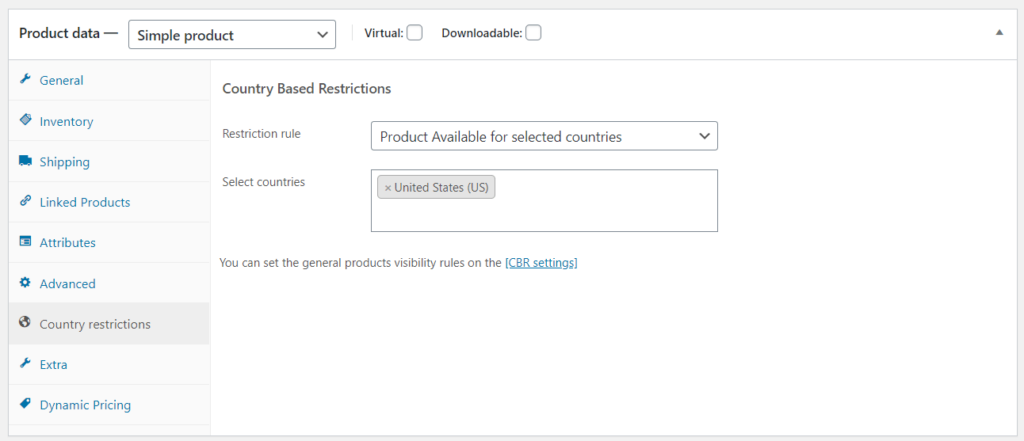Click the Attributes list icon
This screenshot has width=1024, height=441.
click(x=25, y=241)
